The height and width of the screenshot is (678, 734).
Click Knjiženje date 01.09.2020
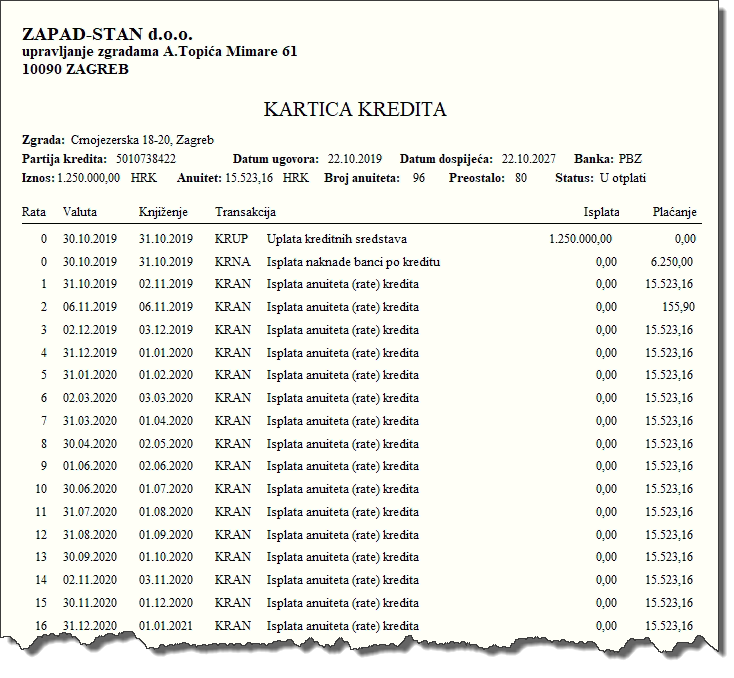166,535
